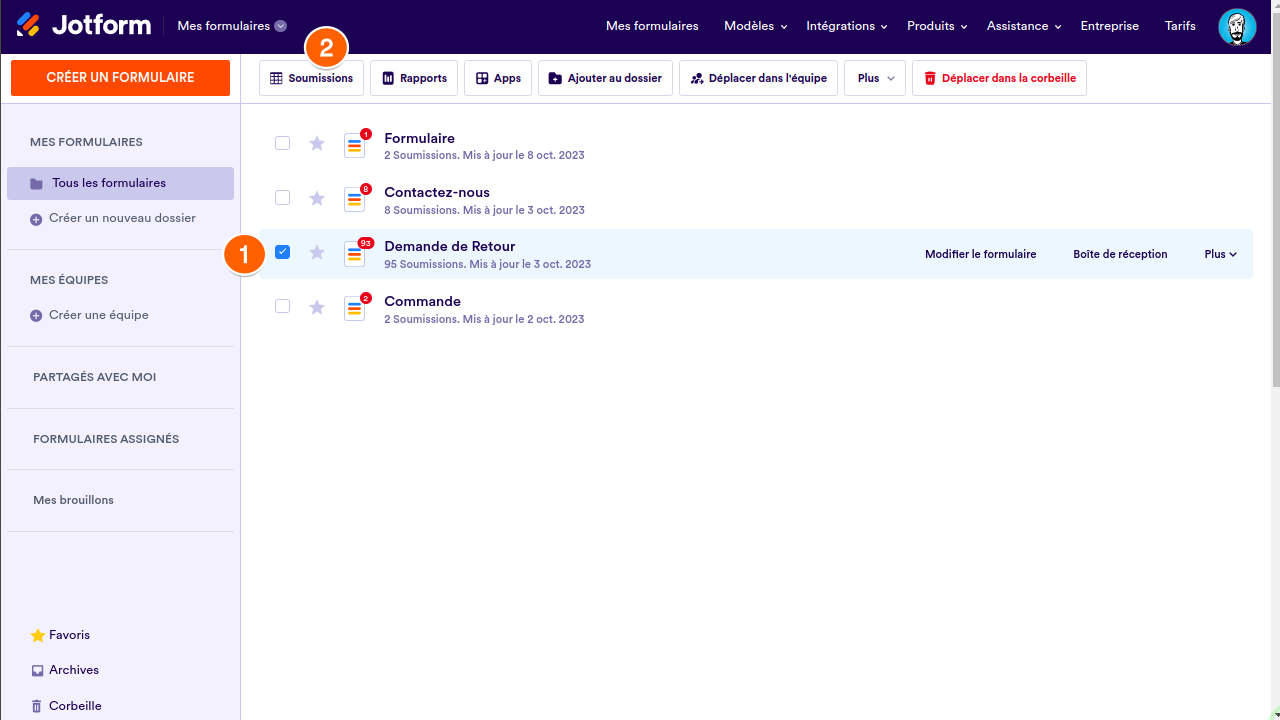
Task: Open Mes brouillons in sidebar
Action: [x=73, y=500]
